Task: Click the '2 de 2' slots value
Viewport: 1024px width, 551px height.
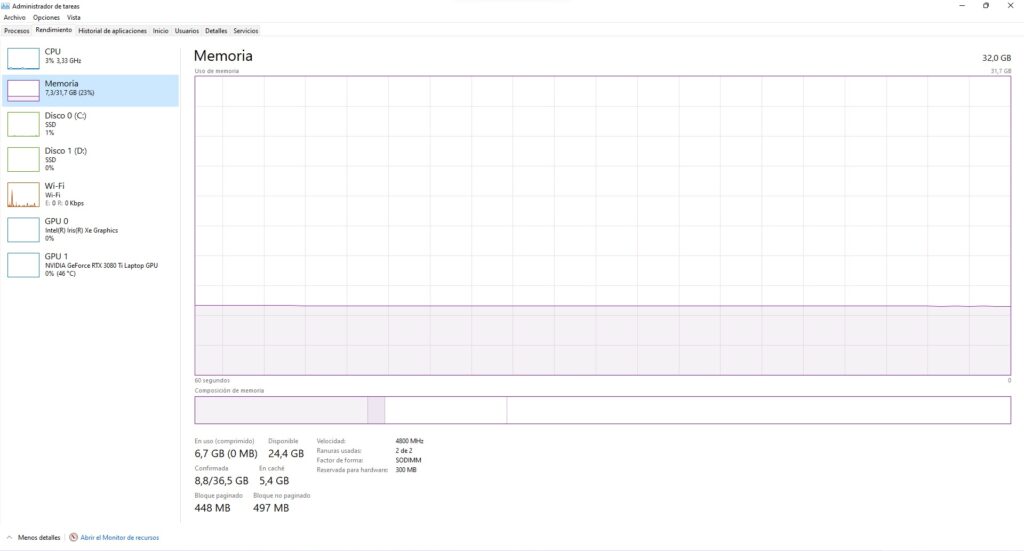Action: (x=404, y=450)
